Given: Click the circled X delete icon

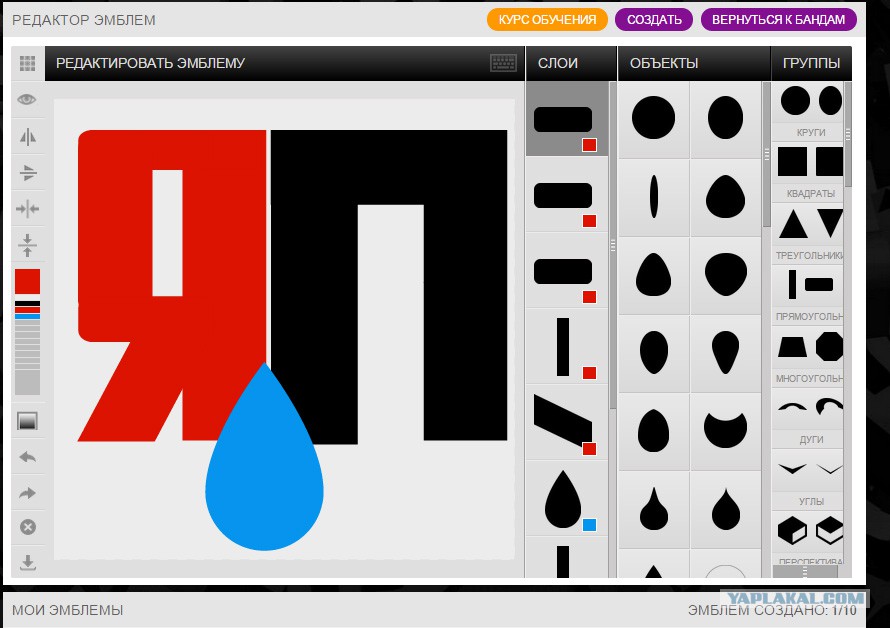Looking at the screenshot, I should click(x=27, y=527).
